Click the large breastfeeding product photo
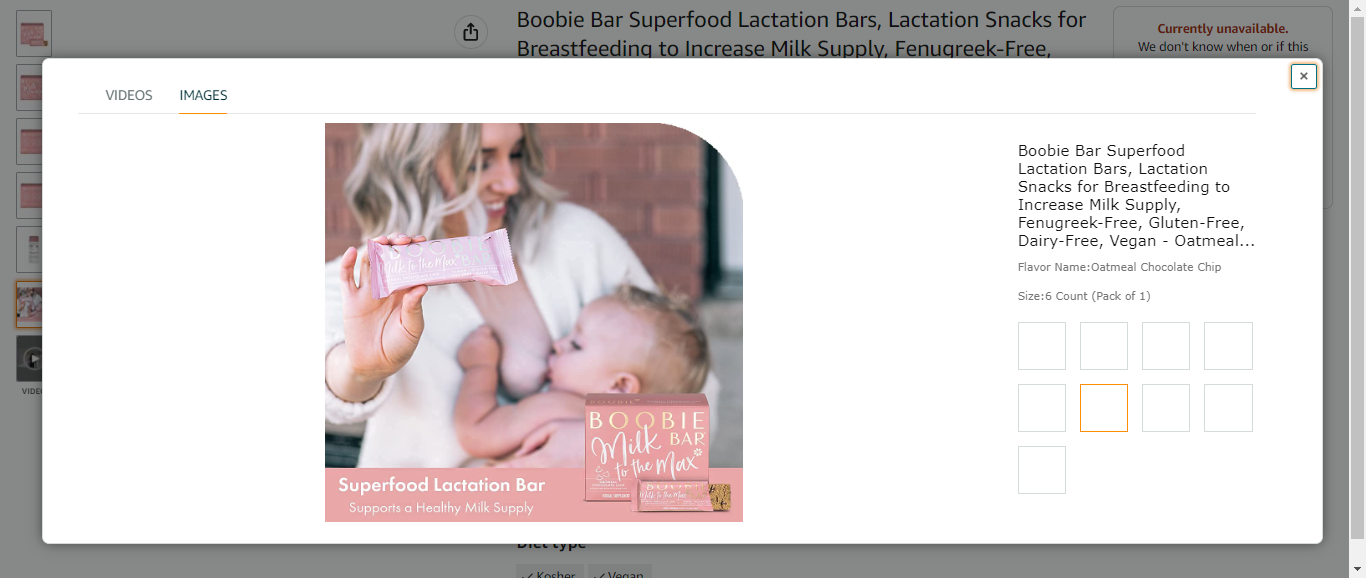This screenshot has width=1366, height=578. click(x=533, y=322)
